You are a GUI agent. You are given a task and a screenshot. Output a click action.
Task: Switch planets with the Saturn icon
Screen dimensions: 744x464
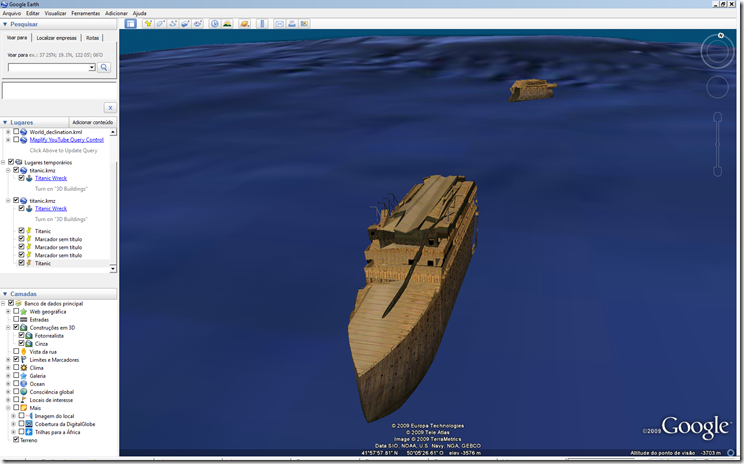point(244,24)
